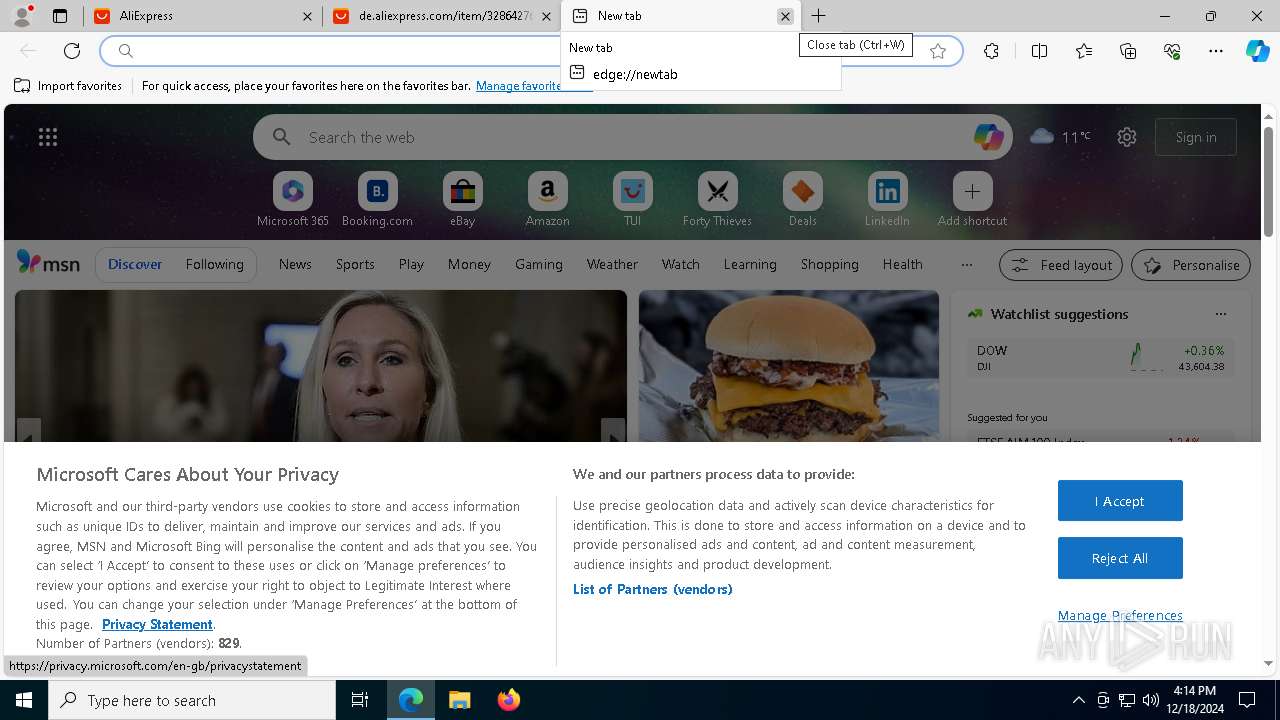Select the Following feed tab

(215, 264)
